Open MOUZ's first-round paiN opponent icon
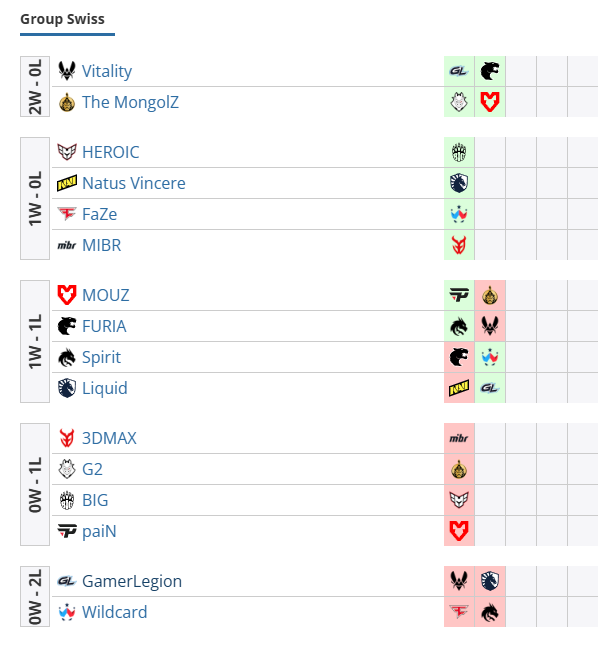 coord(459,295)
